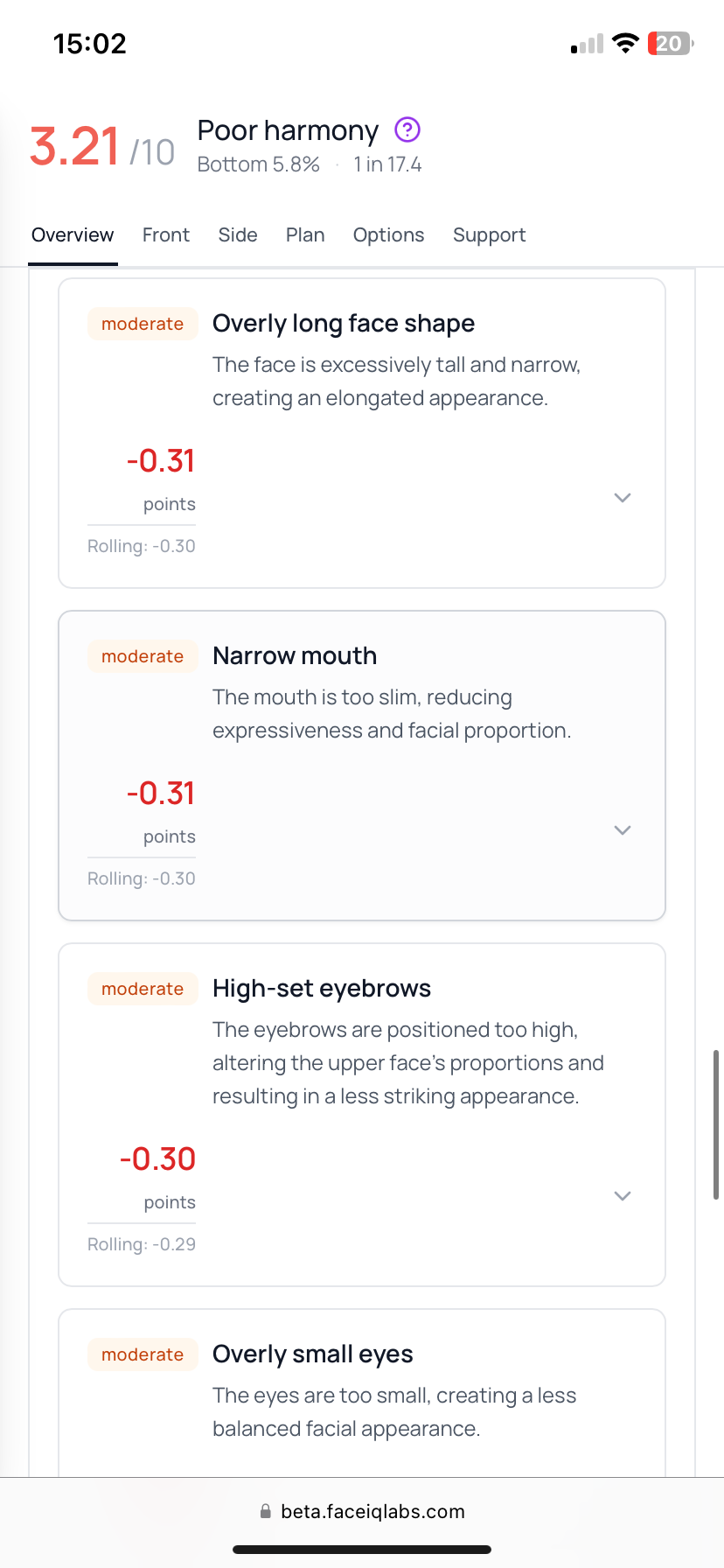Click the page scrollbar thumb
This screenshot has width=724, height=1568.
[x=716, y=1124]
